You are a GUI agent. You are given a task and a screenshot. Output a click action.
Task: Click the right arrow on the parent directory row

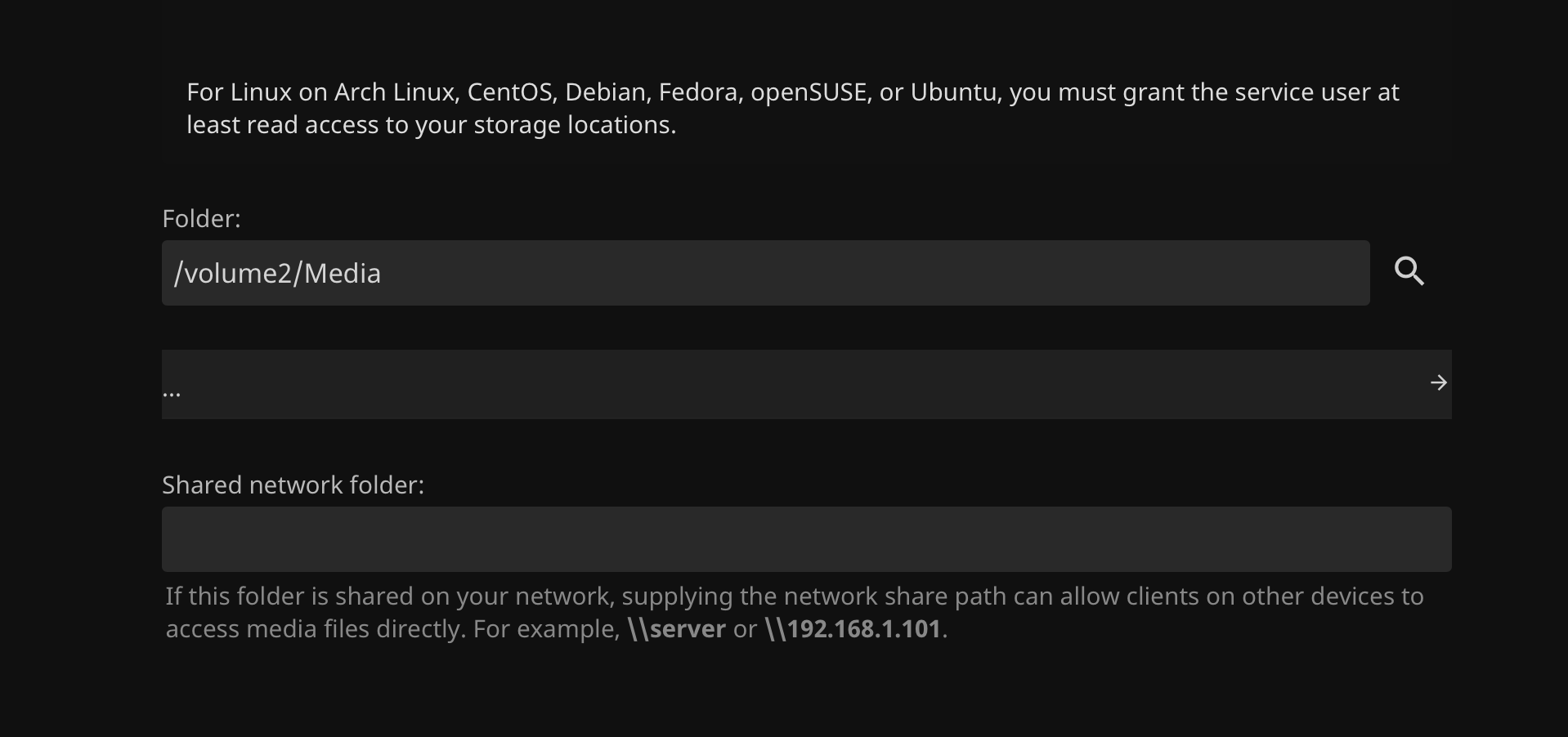[x=1438, y=383]
